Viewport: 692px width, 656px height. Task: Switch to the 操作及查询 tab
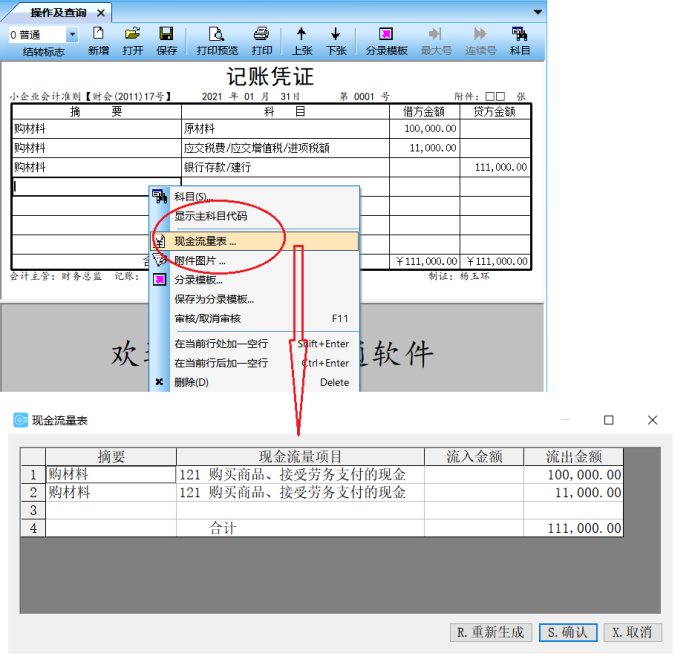click(x=58, y=13)
